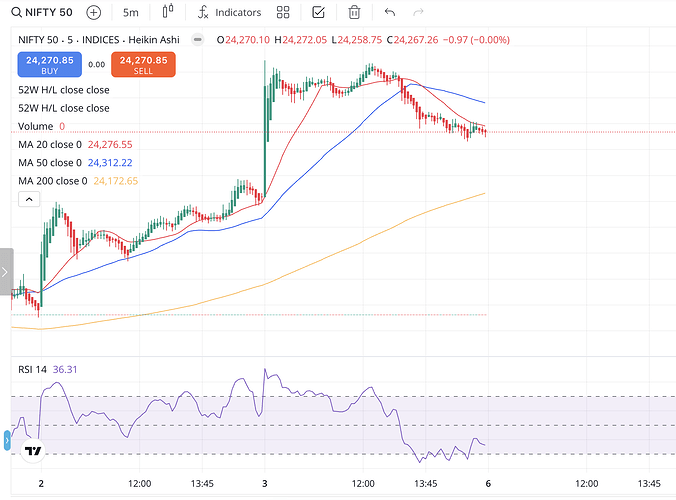This screenshot has height=500, width=676.
Task: Open NIFTY 50 symbol search
Action: point(42,12)
